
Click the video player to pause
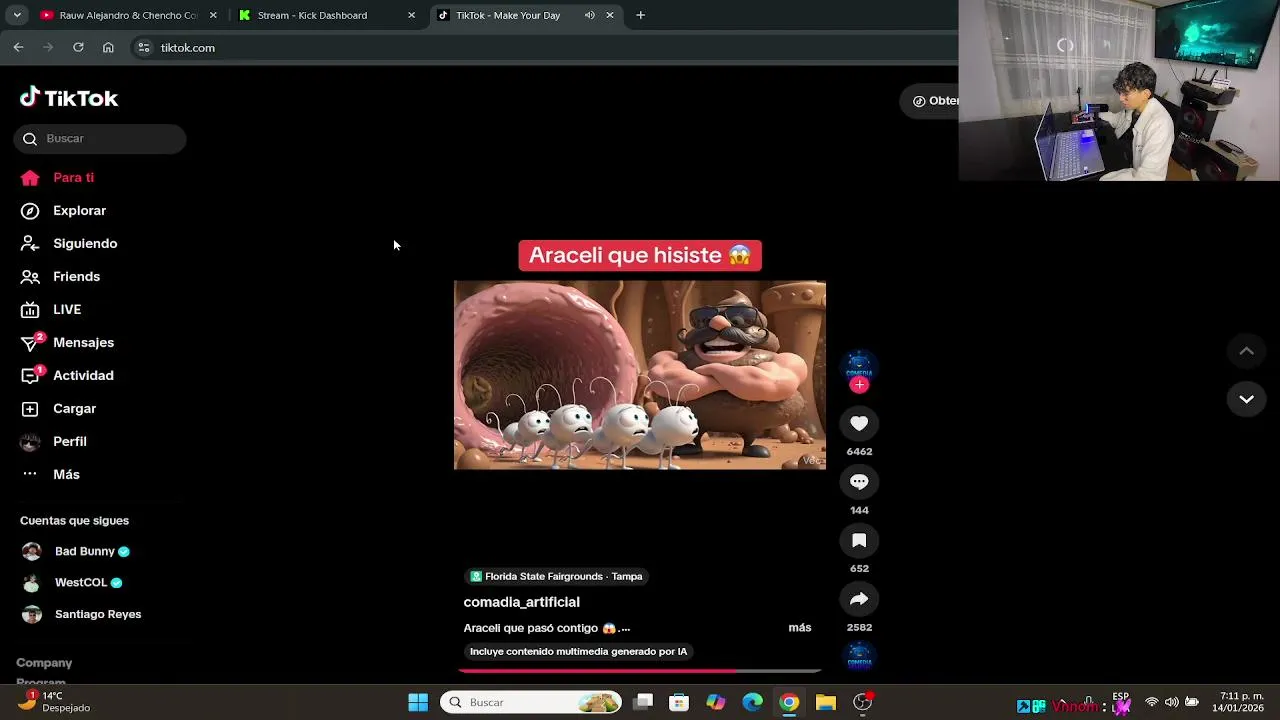(640, 375)
